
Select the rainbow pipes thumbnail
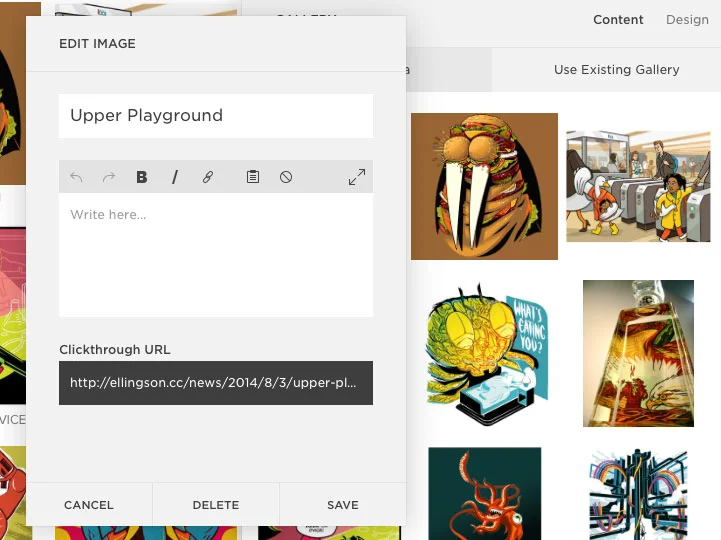[x=638, y=494]
